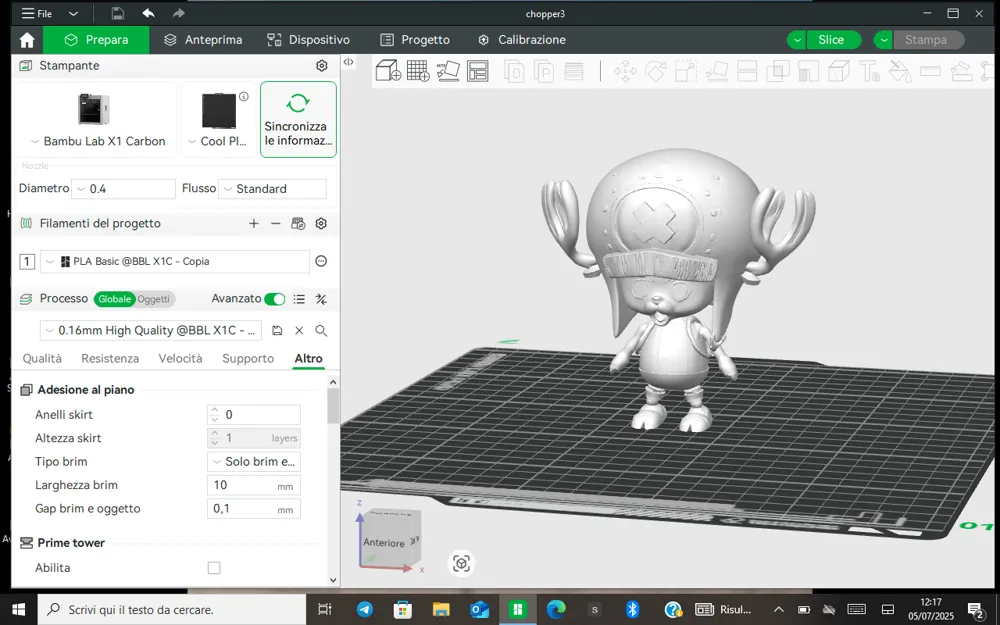Open filament settings gear icon
Screen dimensions: 1000x625
[321, 223]
